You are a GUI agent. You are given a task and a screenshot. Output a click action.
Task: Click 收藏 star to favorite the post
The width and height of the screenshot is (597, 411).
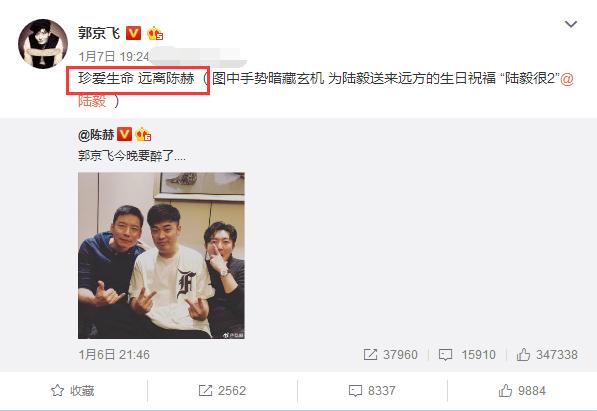click(x=73, y=391)
